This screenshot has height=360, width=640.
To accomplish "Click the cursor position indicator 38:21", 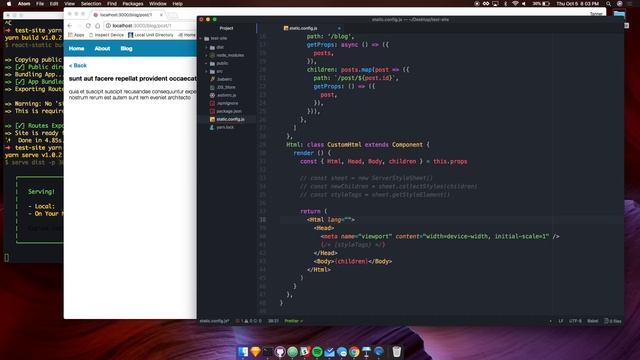I will tap(273, 321).
